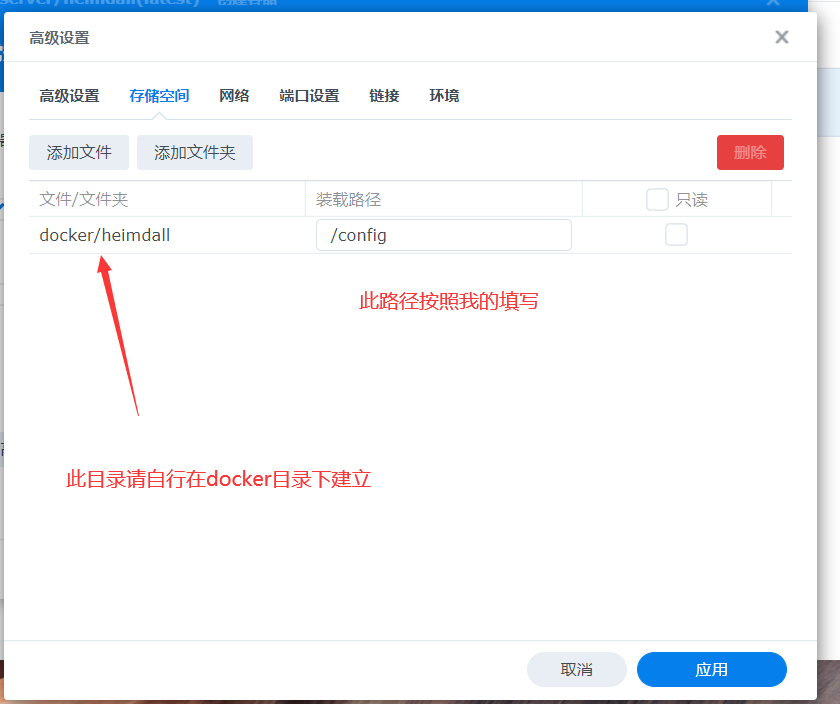The width and height of the screenshot is (840, 704).
Task: Click the 文件/文件夹 column header
Action: point(167,199)
